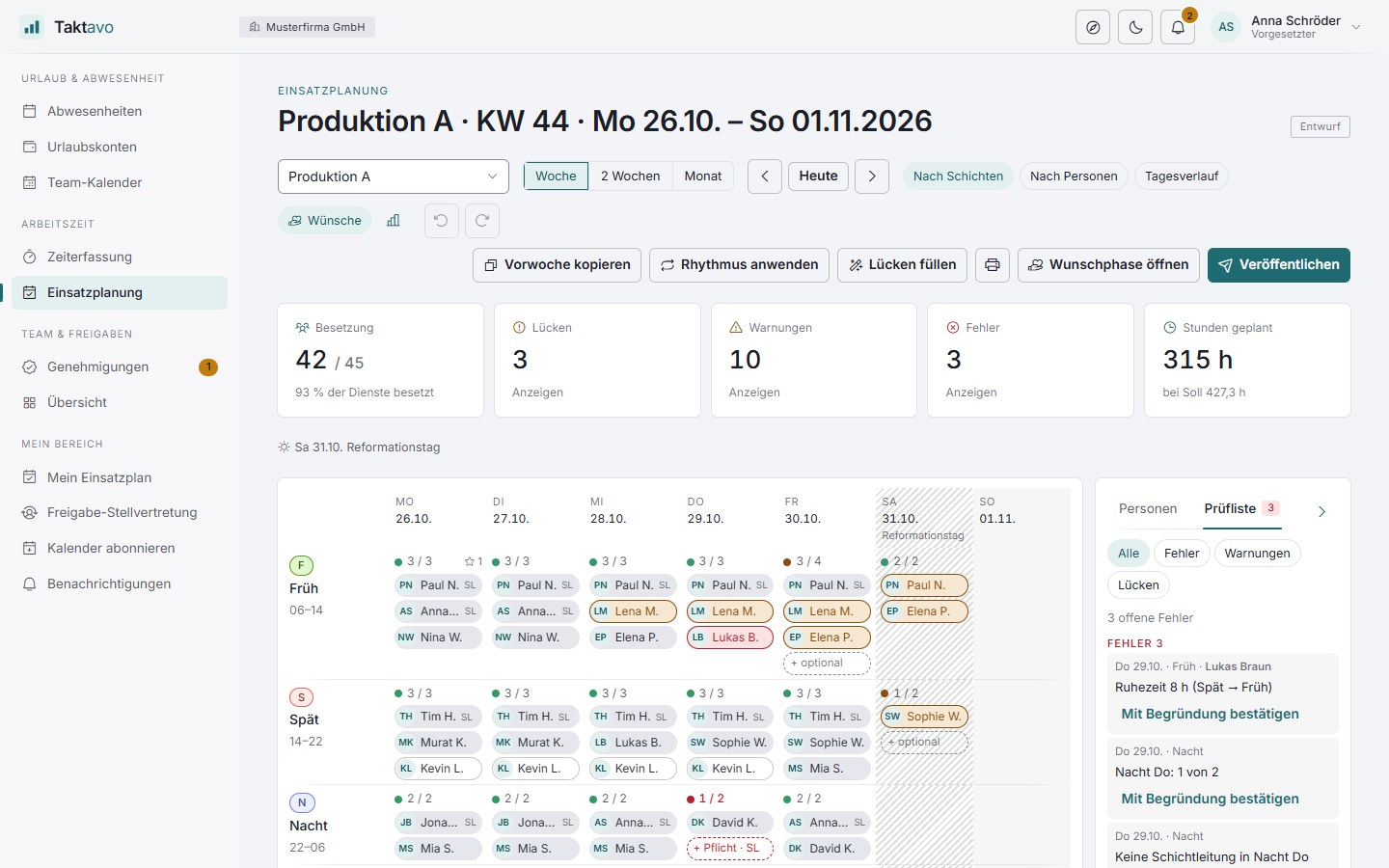Go to next week arrow

[872, 176]
